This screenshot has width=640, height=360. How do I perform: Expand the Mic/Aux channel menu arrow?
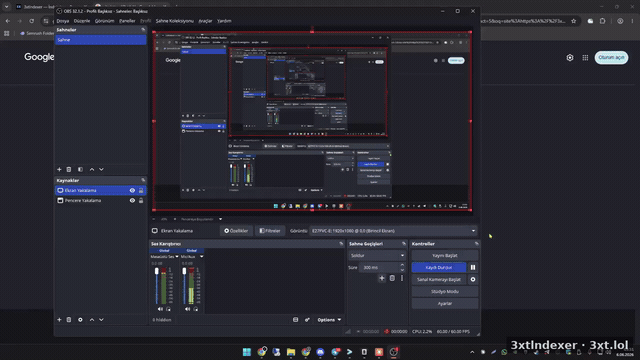tap(202, 257)
